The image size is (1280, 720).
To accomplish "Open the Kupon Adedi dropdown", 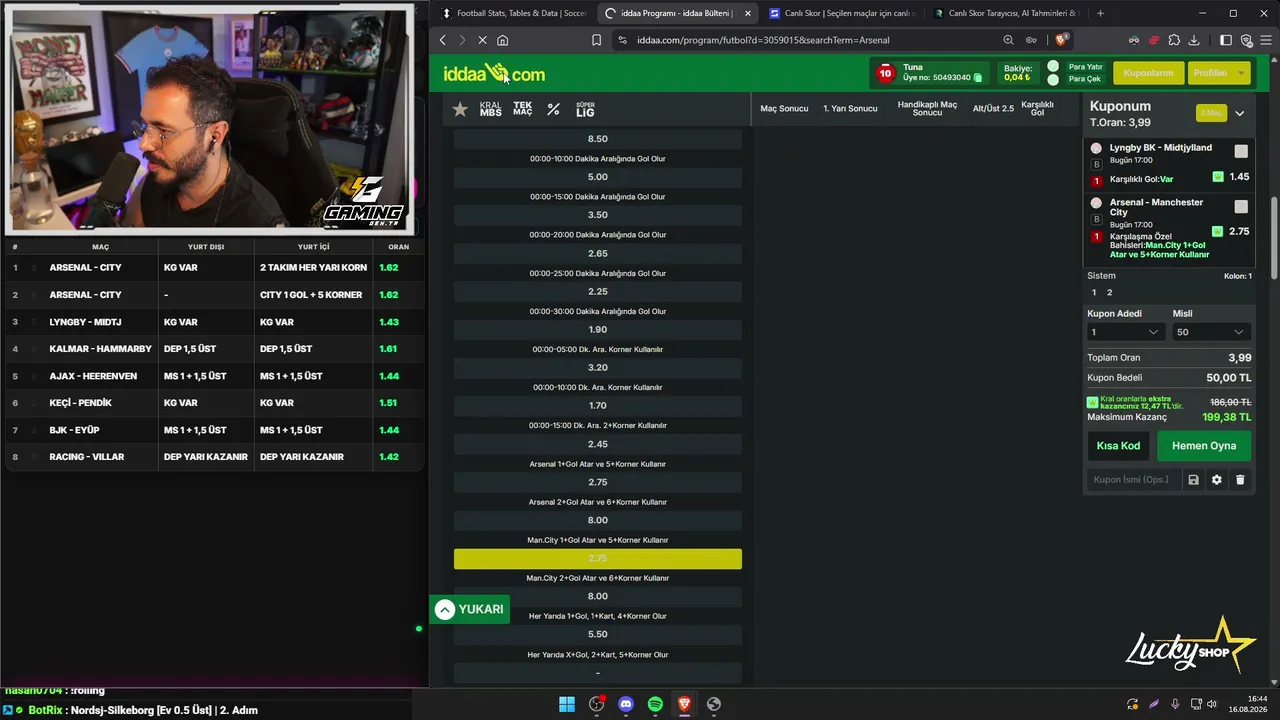I will pyautogui.click(x=1125, y=332).
